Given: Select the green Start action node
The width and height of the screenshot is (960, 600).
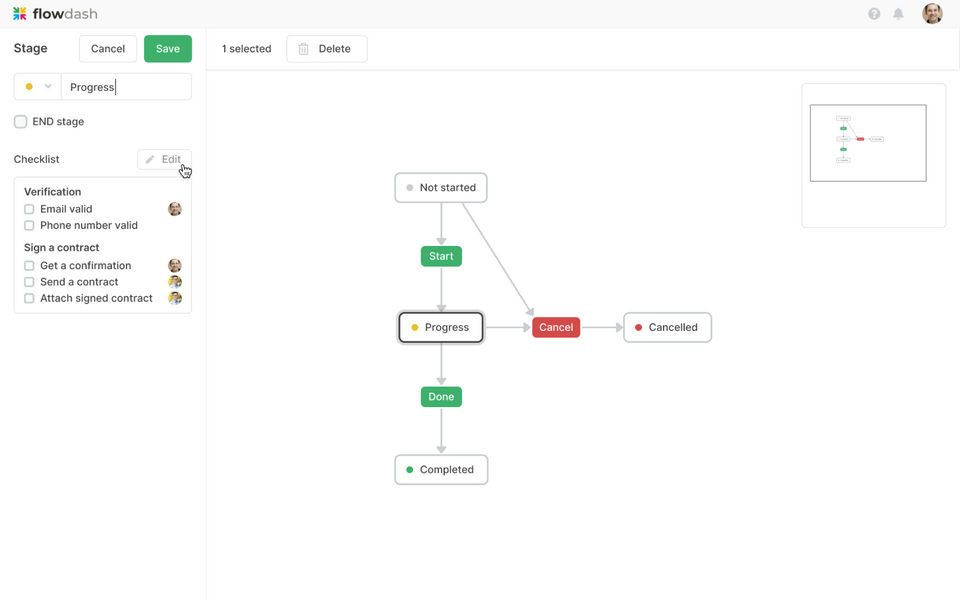Looking at the screenshot, I should pyautogui.click(x=441, y=256).
